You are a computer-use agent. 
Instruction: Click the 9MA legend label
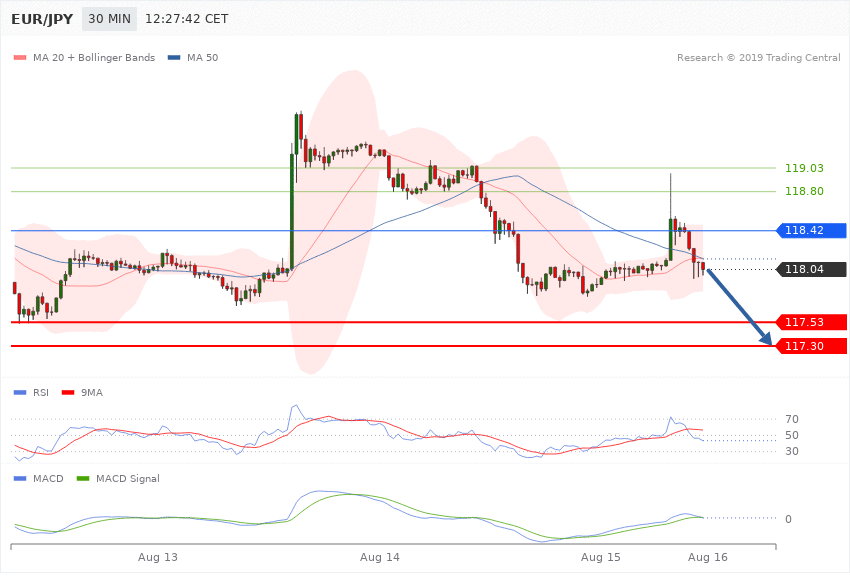click(92, 392)
